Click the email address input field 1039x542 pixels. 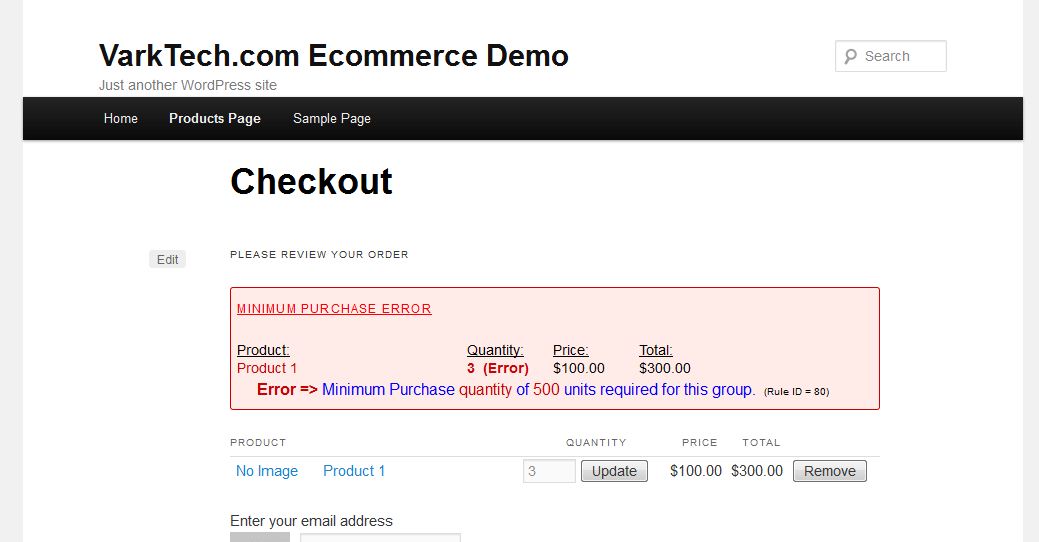click(x=380, y=537)
